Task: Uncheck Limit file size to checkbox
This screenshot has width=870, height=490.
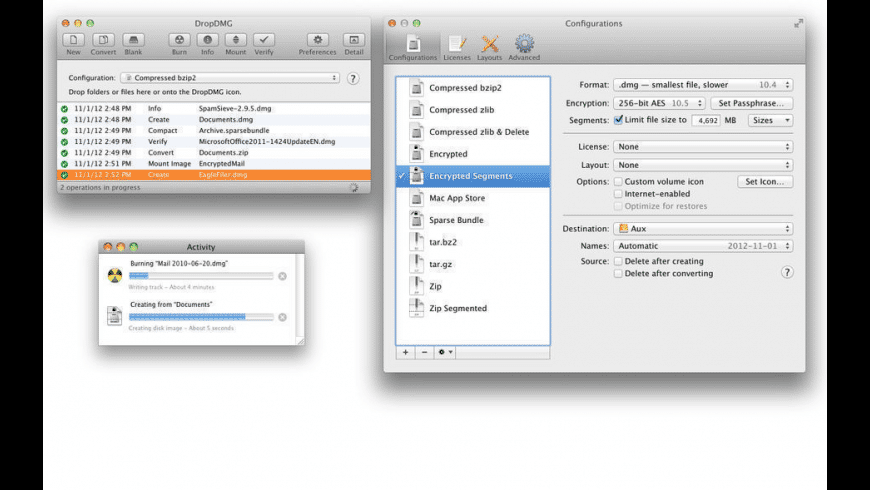Action: 618,120
